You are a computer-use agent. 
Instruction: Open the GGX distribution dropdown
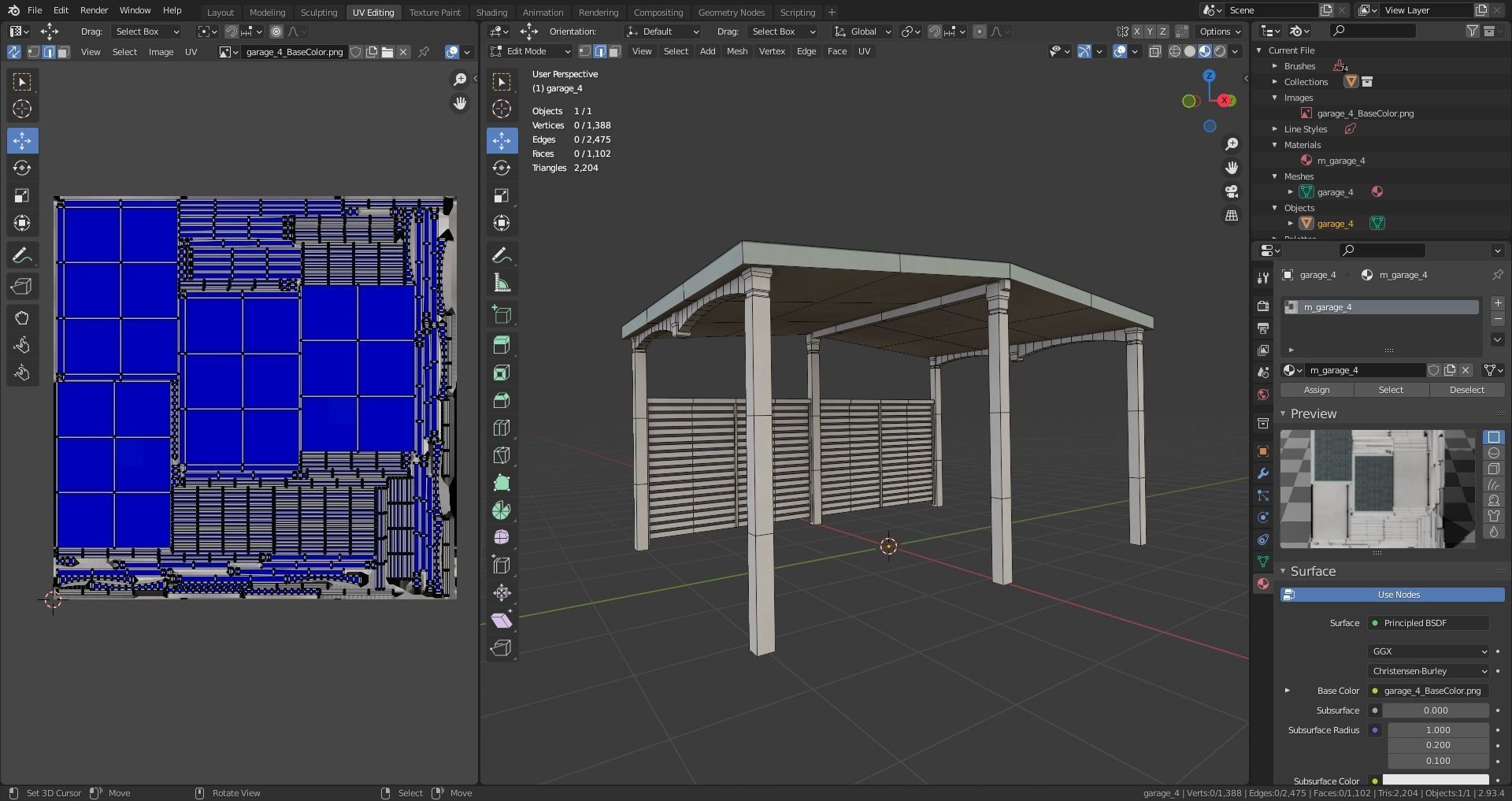1429,651
